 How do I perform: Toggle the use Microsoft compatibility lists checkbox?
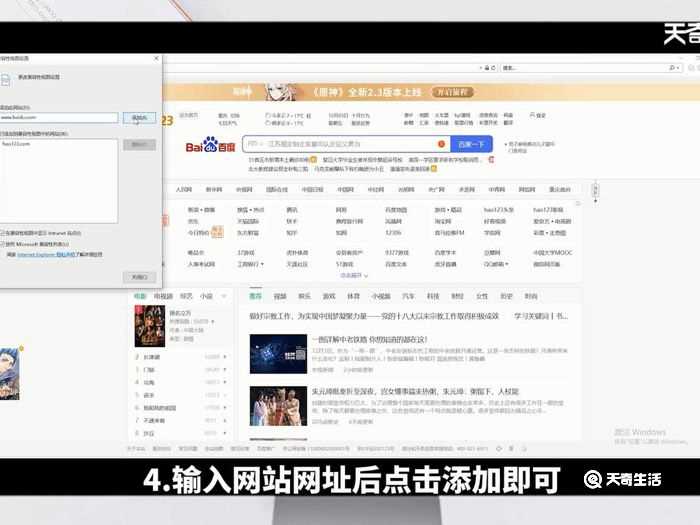2,244
